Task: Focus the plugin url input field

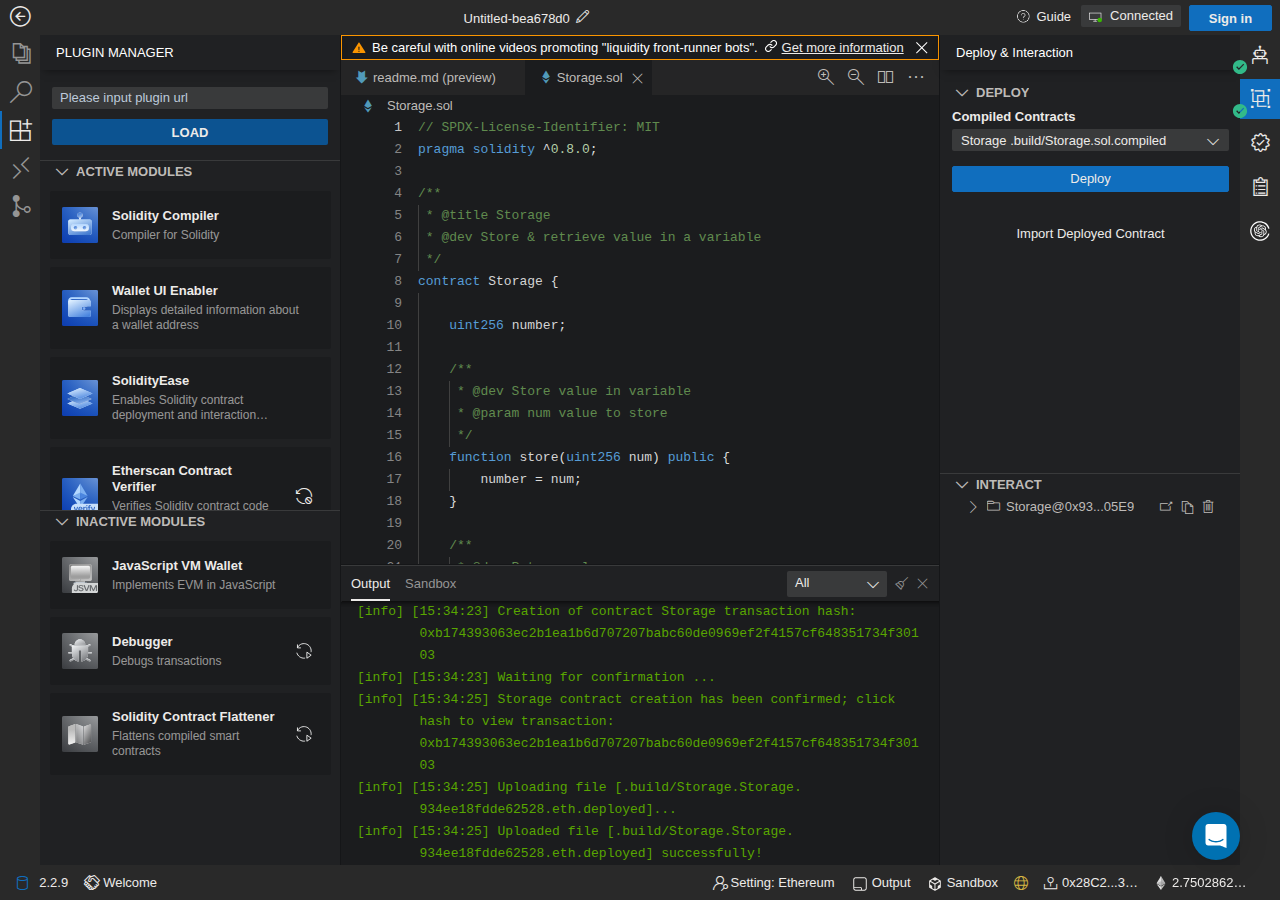Action: pyautogui.click(x=190, y=98)
